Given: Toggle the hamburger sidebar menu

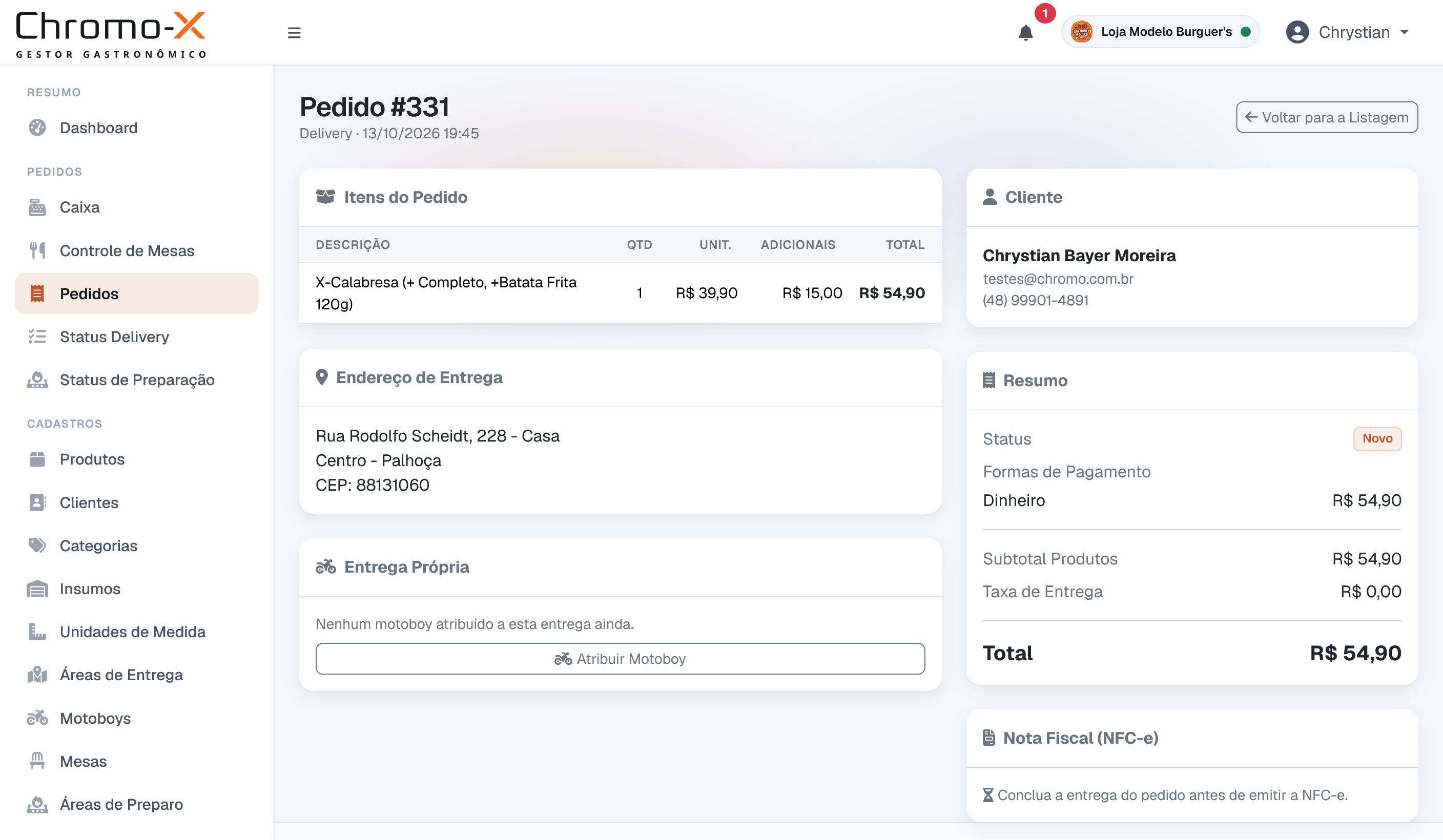Looking at the screenshot, I should (294, 33).
